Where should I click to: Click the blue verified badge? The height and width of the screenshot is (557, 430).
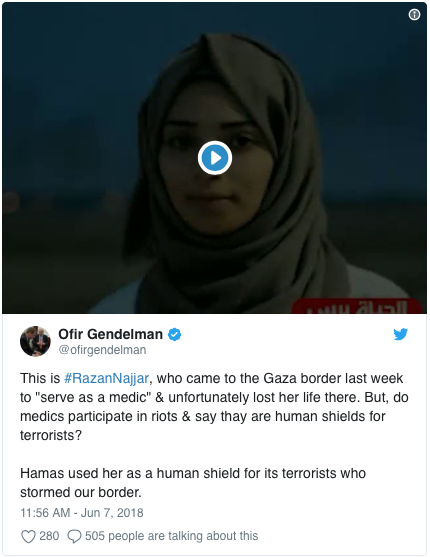174,335
